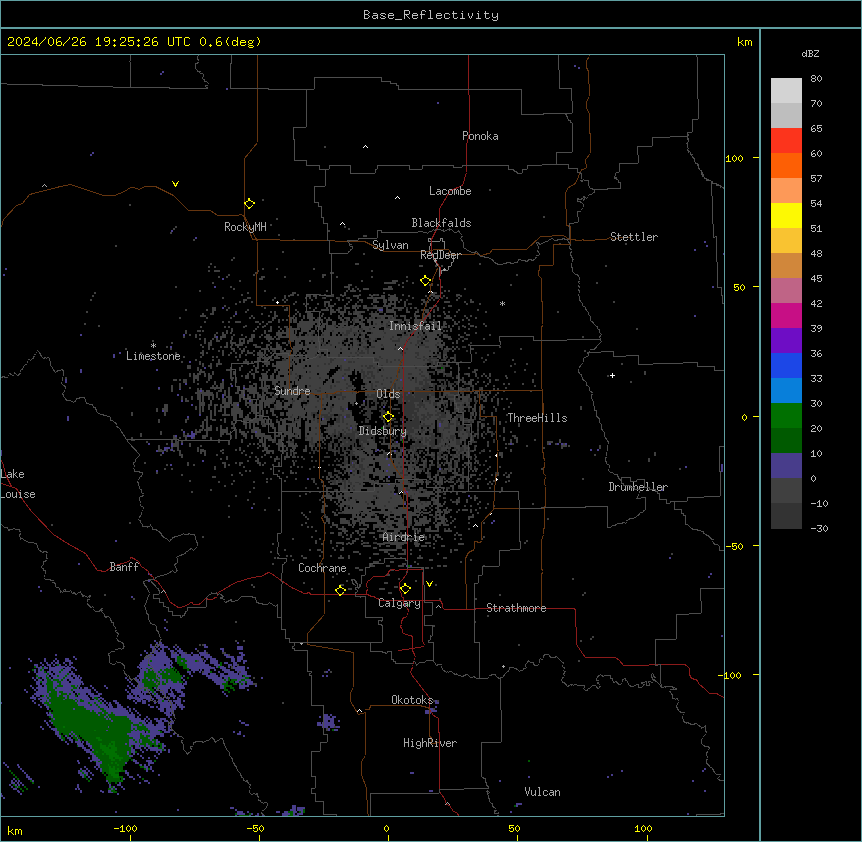862x842 pixels.
Task: Click the asterisk marker above Limestone label
Action: [x=153, y=345]
